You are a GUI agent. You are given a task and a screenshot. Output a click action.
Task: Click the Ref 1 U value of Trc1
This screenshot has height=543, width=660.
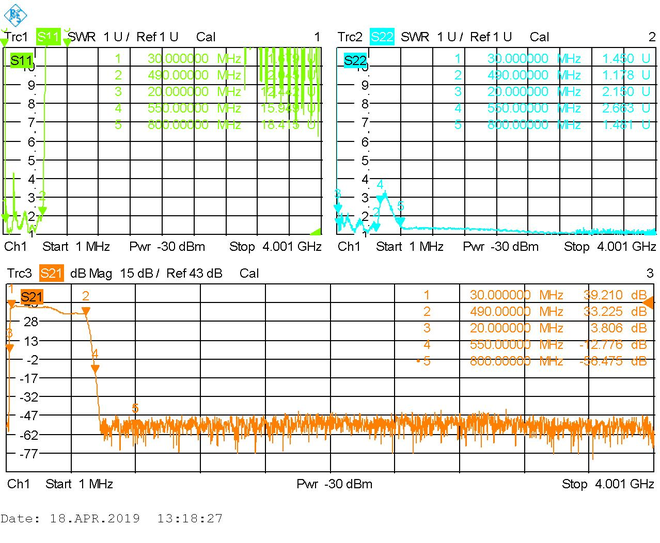pyautogui.click(x=157, y=37)
